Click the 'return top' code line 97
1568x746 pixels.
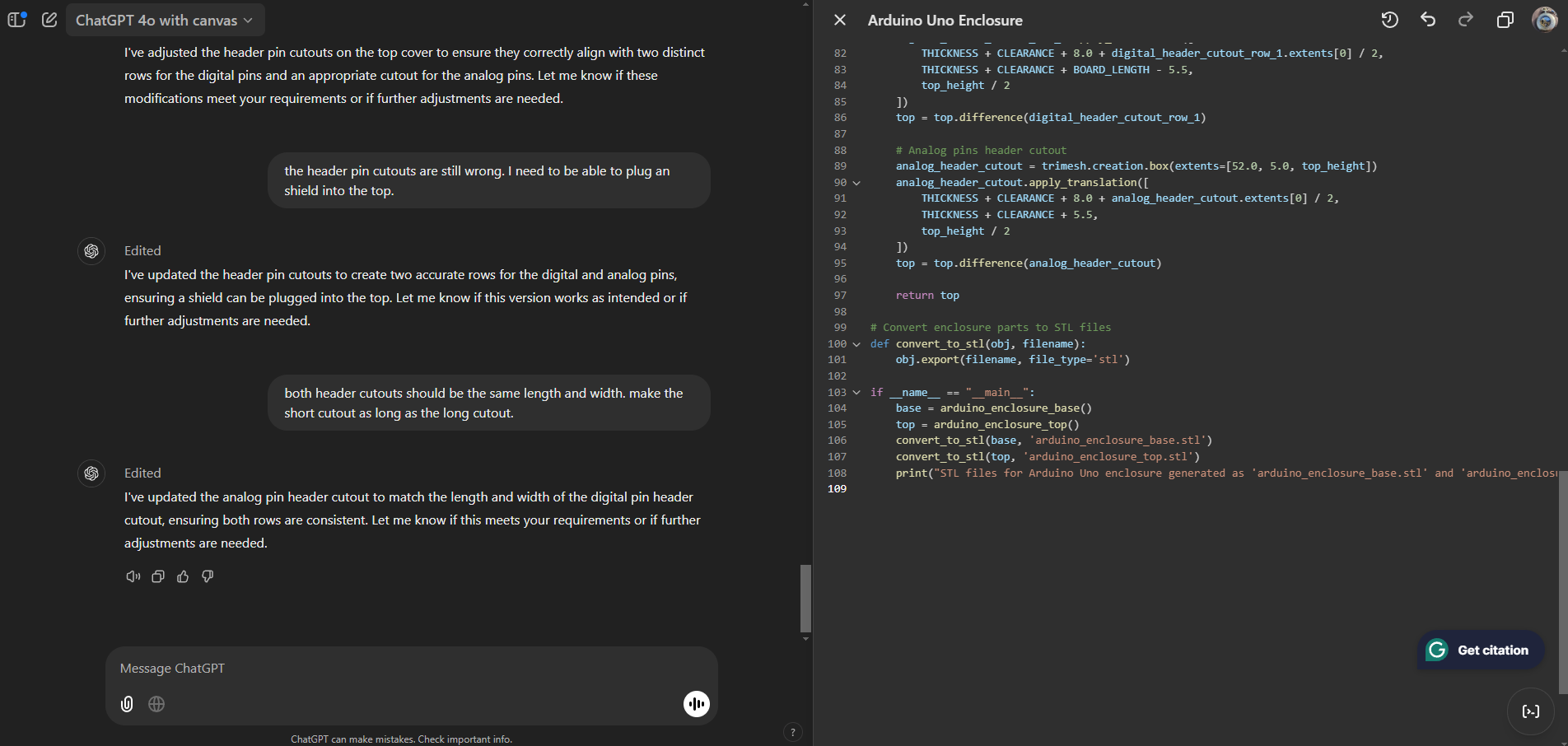pyautogui.click(x=927, y=296)
